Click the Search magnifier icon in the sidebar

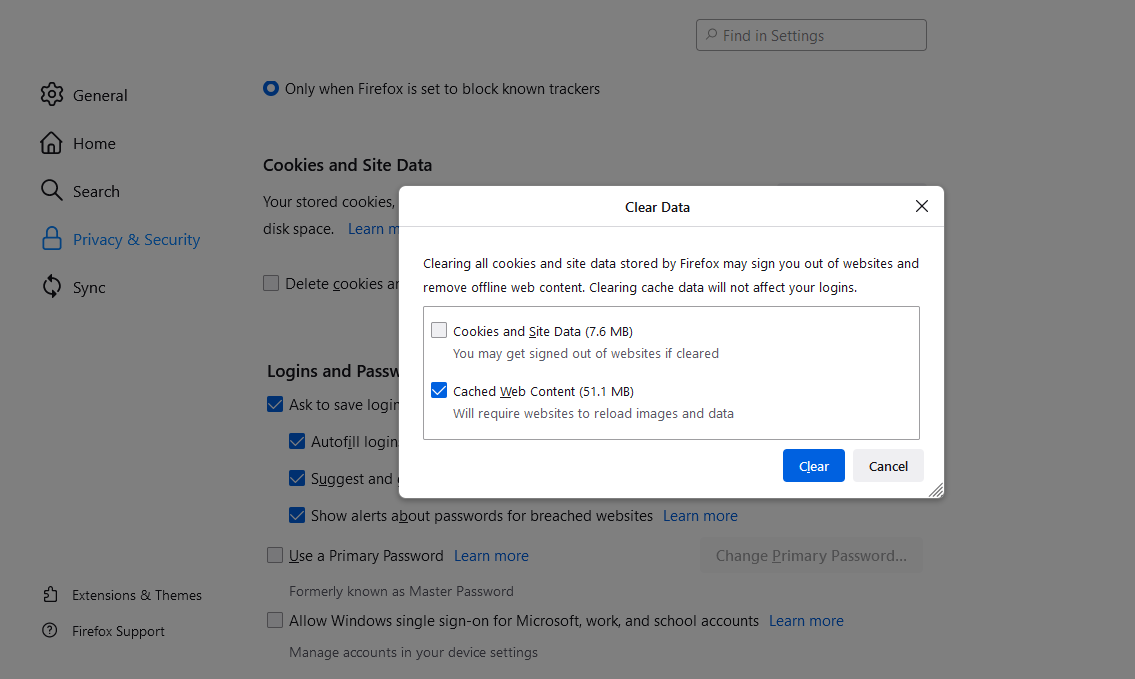click(x=52, y=190)
